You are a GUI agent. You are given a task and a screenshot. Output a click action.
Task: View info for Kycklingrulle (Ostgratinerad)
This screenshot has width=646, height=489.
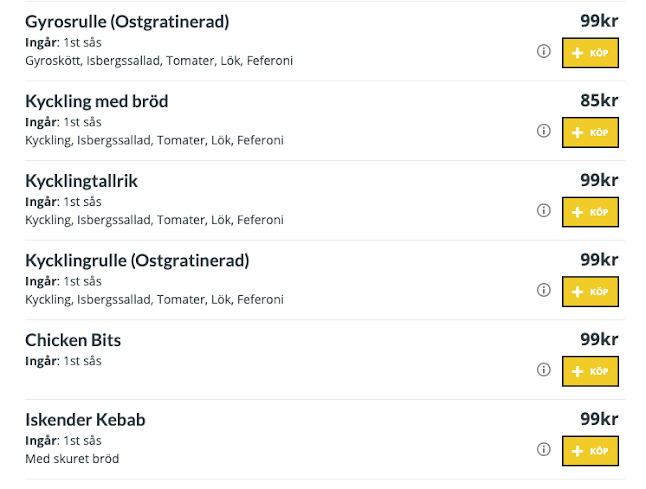[544, 290]
